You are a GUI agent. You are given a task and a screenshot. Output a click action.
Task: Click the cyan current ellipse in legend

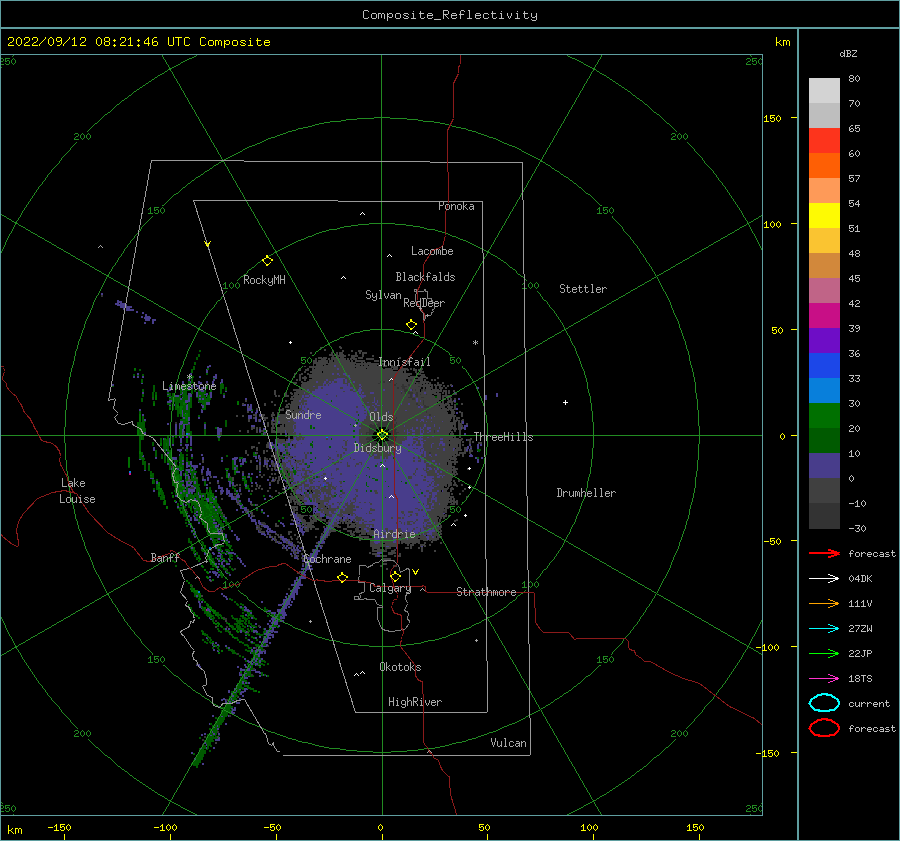click(825, 703)
